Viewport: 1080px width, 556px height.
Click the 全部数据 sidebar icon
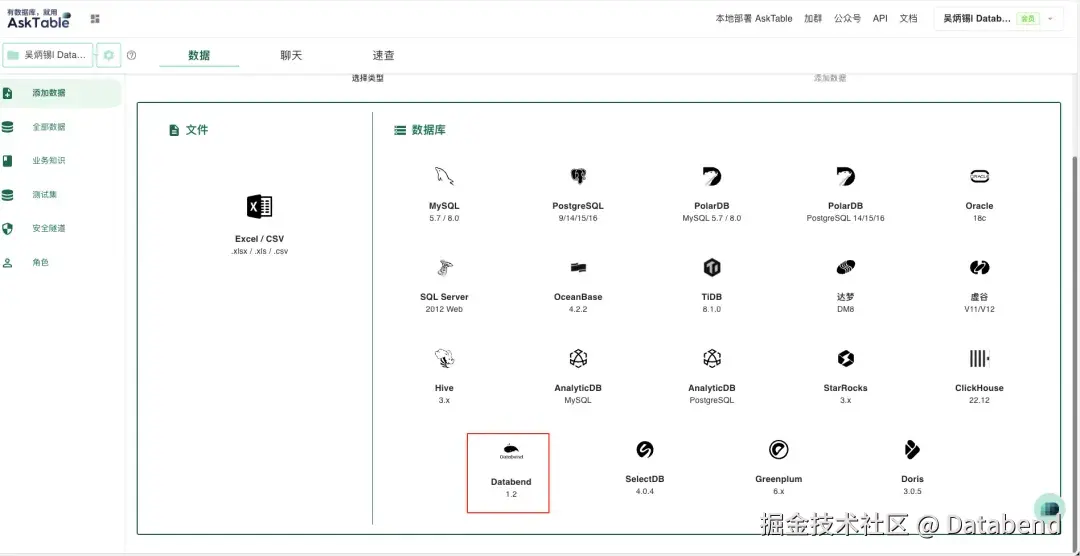click(x=8, y=127)
